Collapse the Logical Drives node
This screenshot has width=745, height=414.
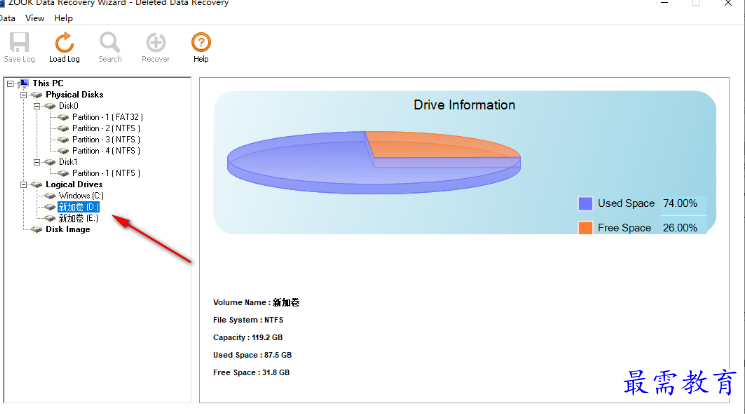coord(23,184)
